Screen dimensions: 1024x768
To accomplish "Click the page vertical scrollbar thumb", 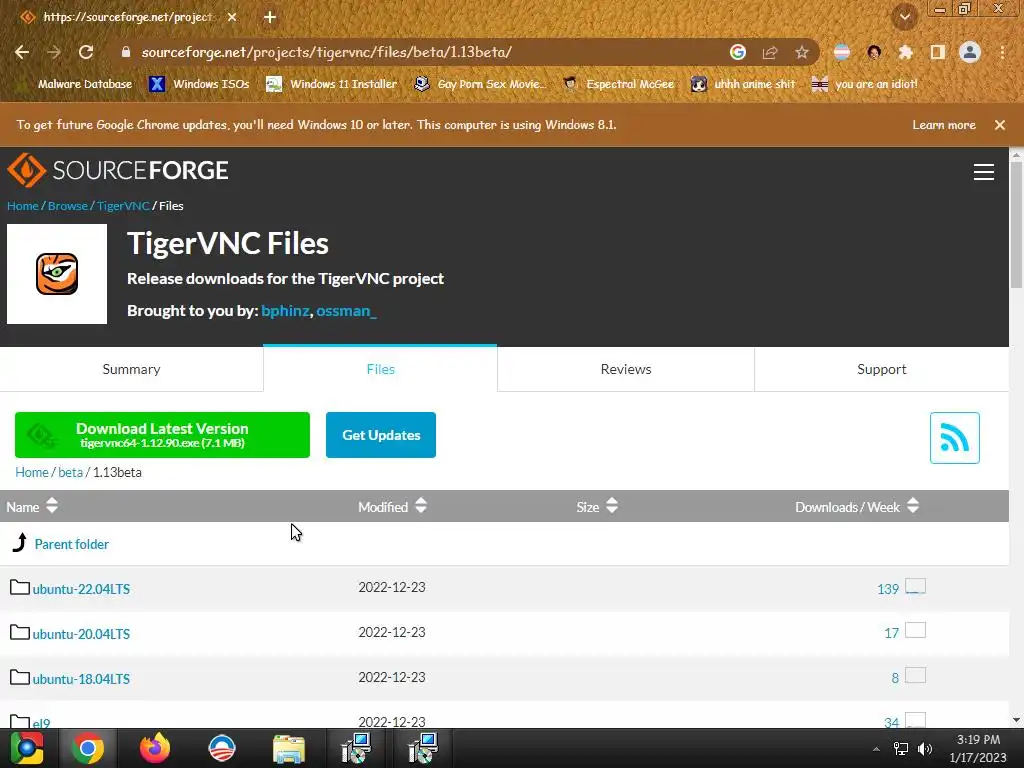I will coord(1017,224).
